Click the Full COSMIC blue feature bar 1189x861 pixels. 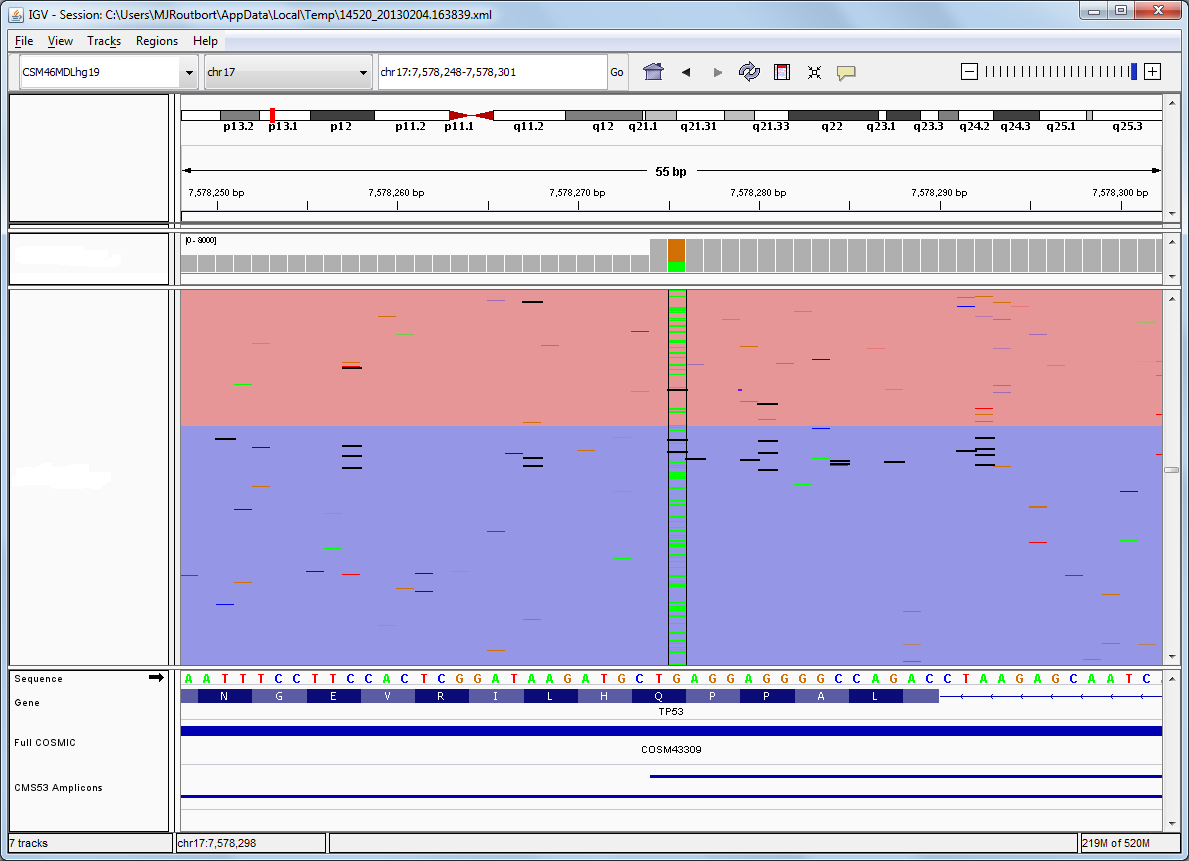coord(671,731)
